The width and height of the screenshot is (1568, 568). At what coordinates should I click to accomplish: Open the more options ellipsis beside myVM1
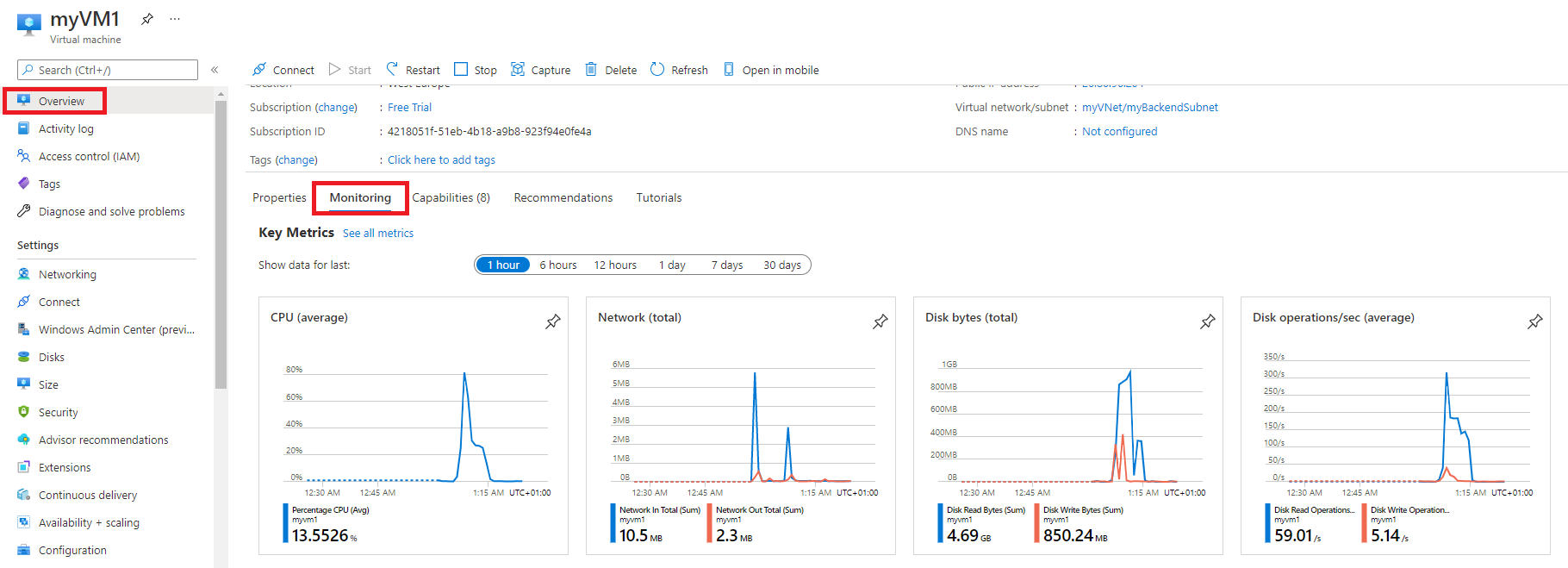175,19
